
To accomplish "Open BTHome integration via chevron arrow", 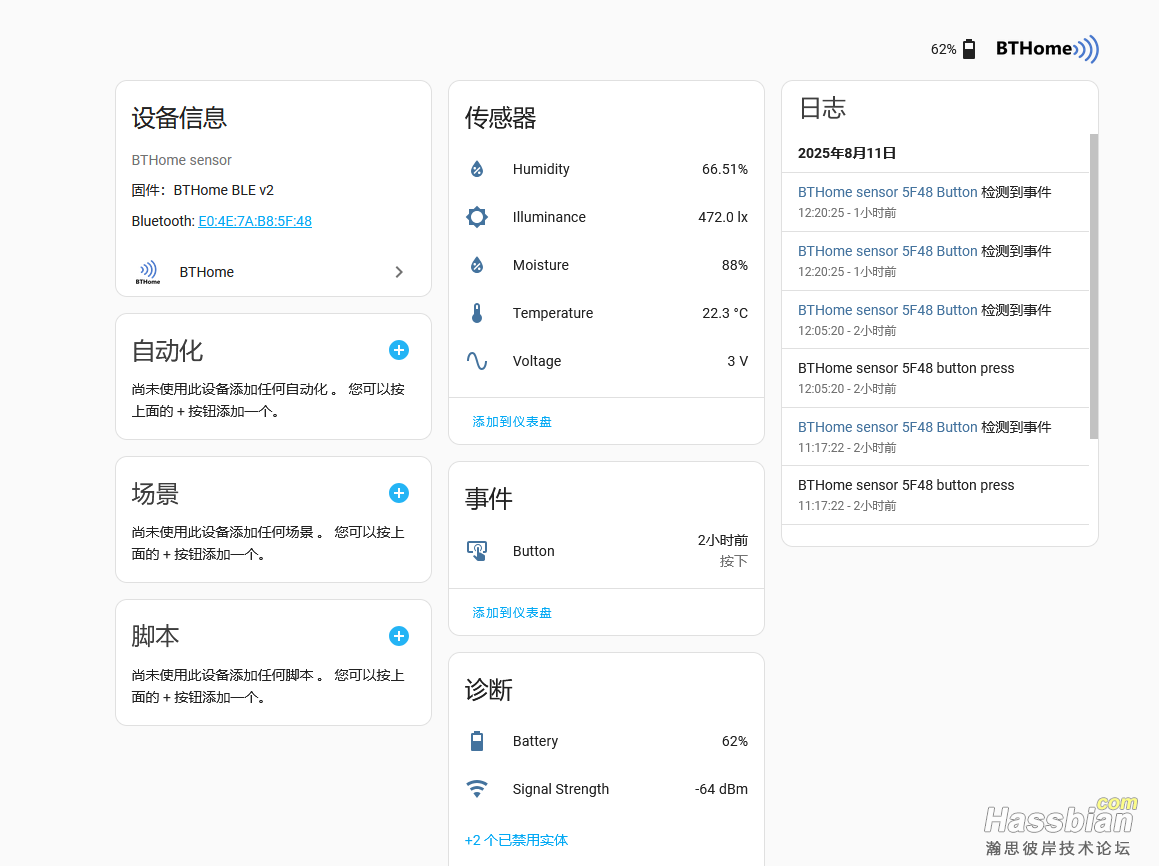I will pos(399,272).
